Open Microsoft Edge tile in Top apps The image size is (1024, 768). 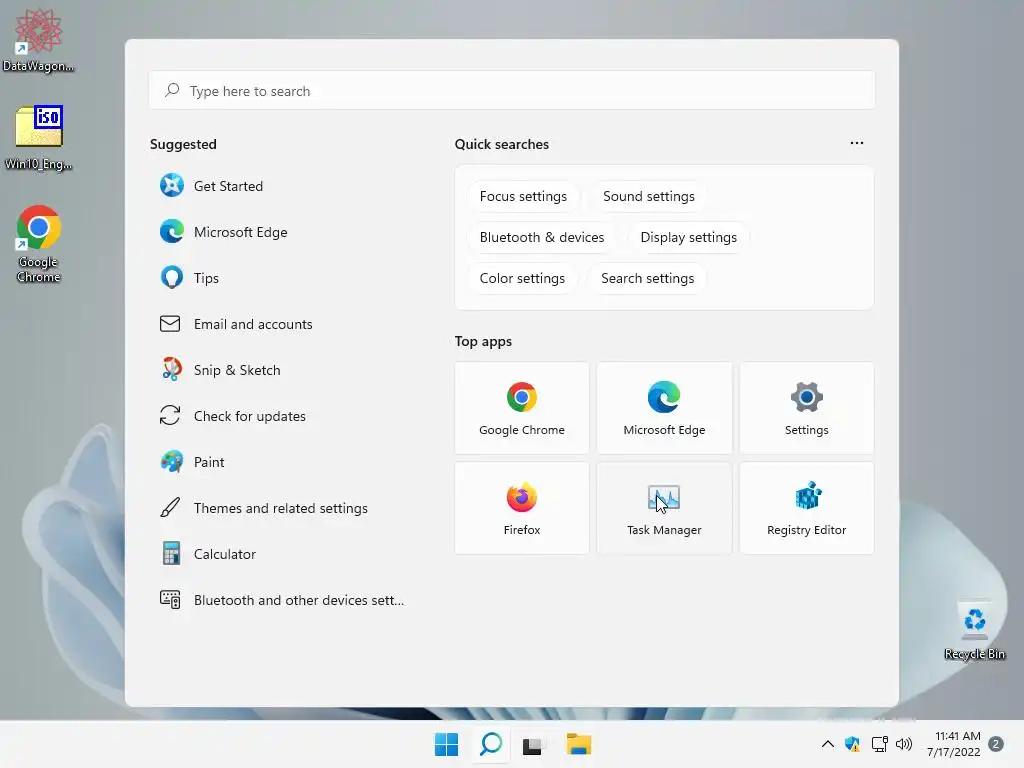pyautogui.click(x=664, y=408)
